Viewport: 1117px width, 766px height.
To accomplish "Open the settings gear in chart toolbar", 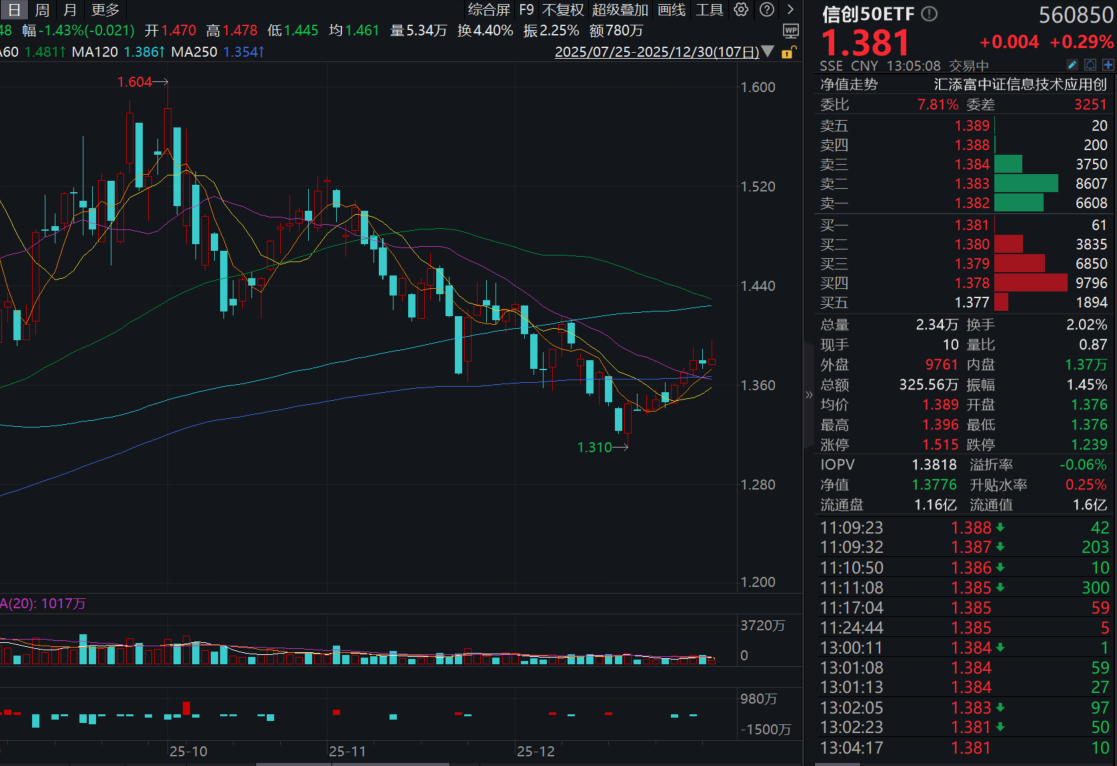I will (740, 10).
